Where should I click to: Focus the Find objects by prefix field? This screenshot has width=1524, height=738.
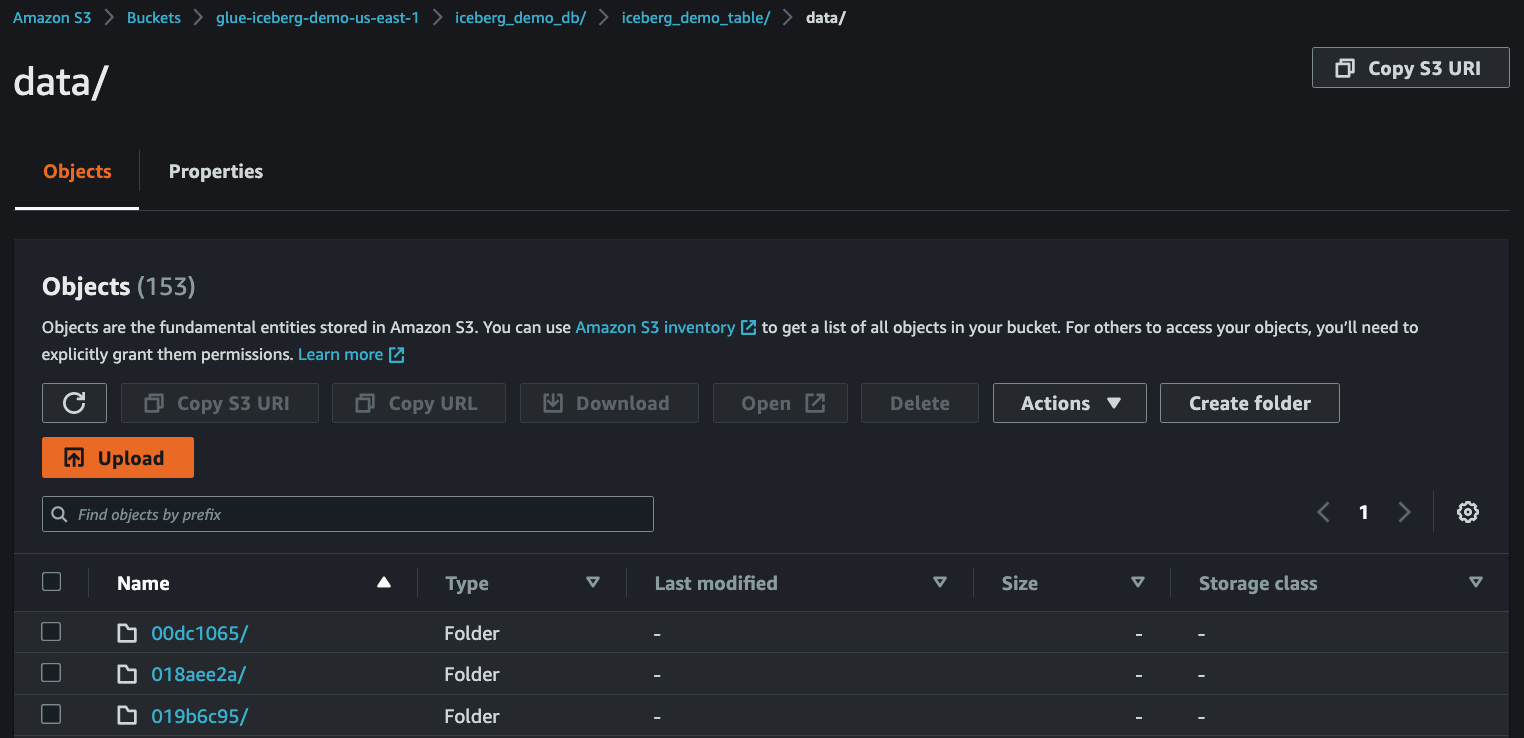[x=347, y=514]
